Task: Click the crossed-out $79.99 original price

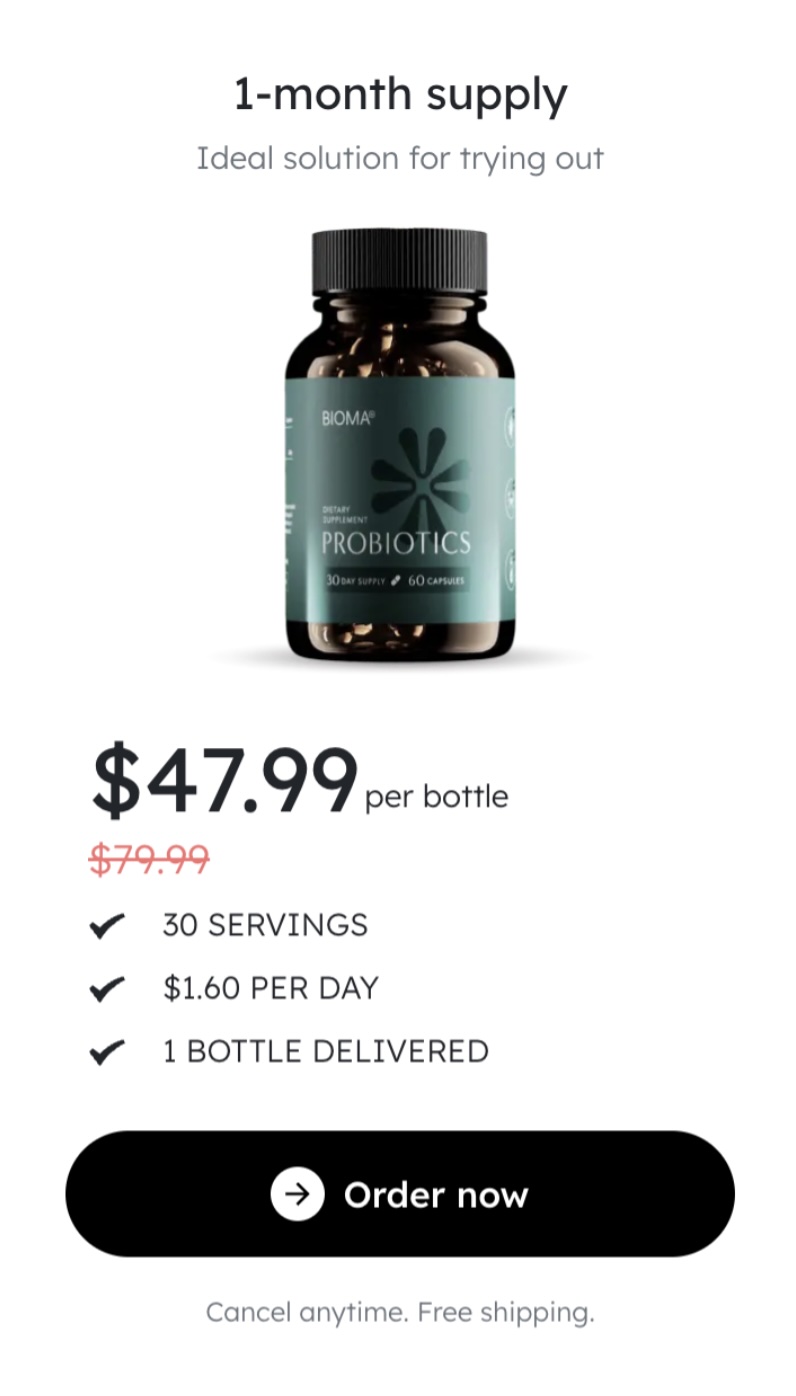Action: coord(149,859)
